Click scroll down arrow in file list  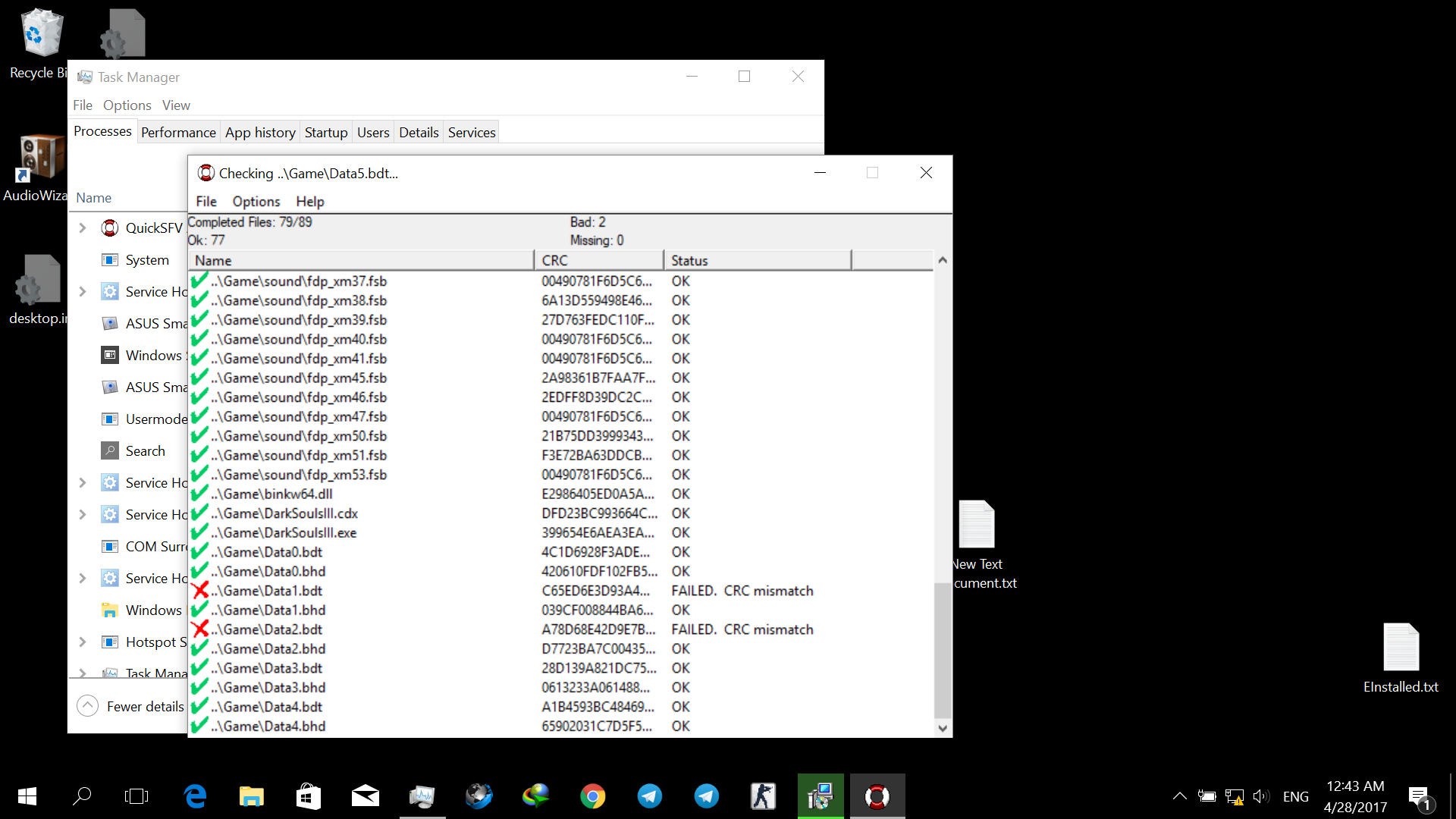point(943,728)
